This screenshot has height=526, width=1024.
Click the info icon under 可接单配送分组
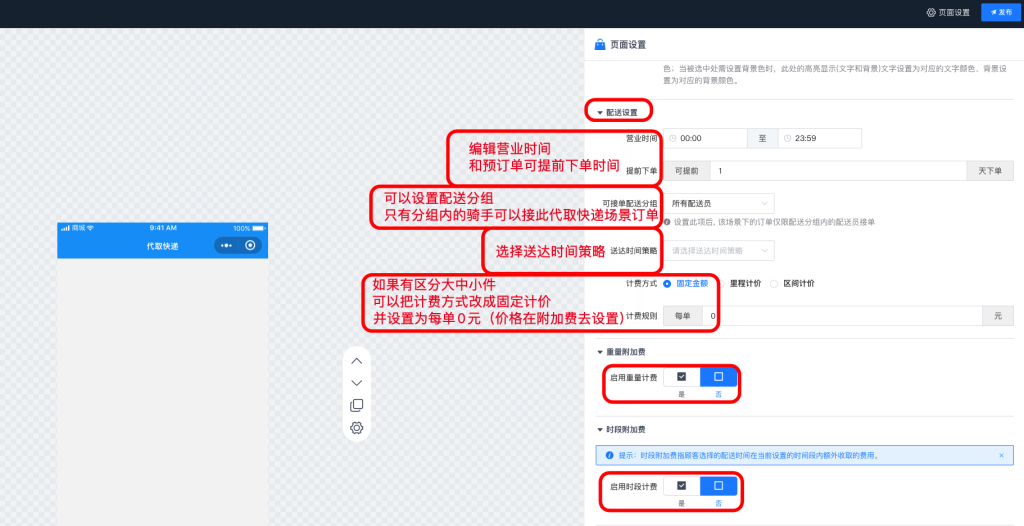click(667, 222)
